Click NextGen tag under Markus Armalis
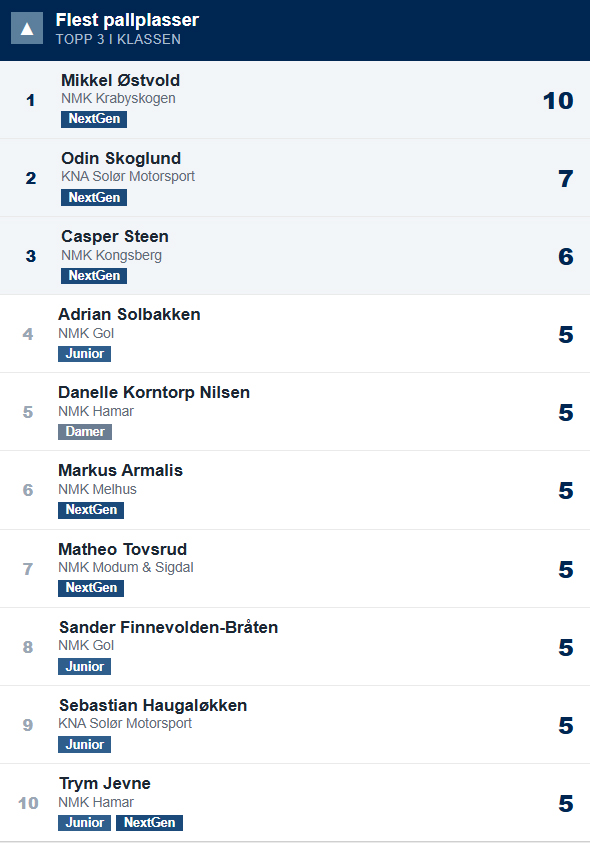Viewport: 590px width, 843px height. [91, 510]
